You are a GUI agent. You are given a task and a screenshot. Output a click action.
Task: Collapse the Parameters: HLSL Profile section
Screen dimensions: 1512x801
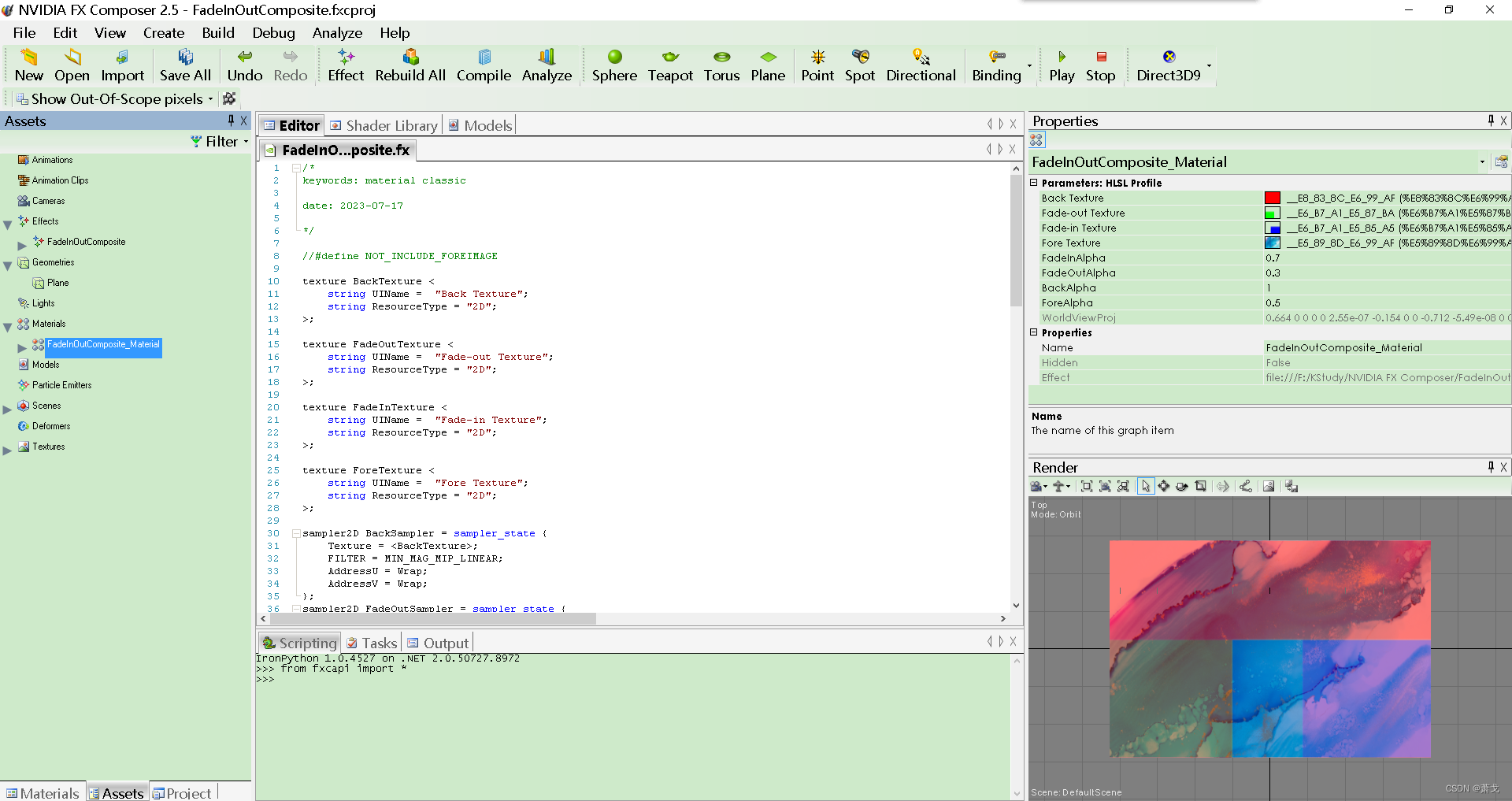(x=1034, y=183)
